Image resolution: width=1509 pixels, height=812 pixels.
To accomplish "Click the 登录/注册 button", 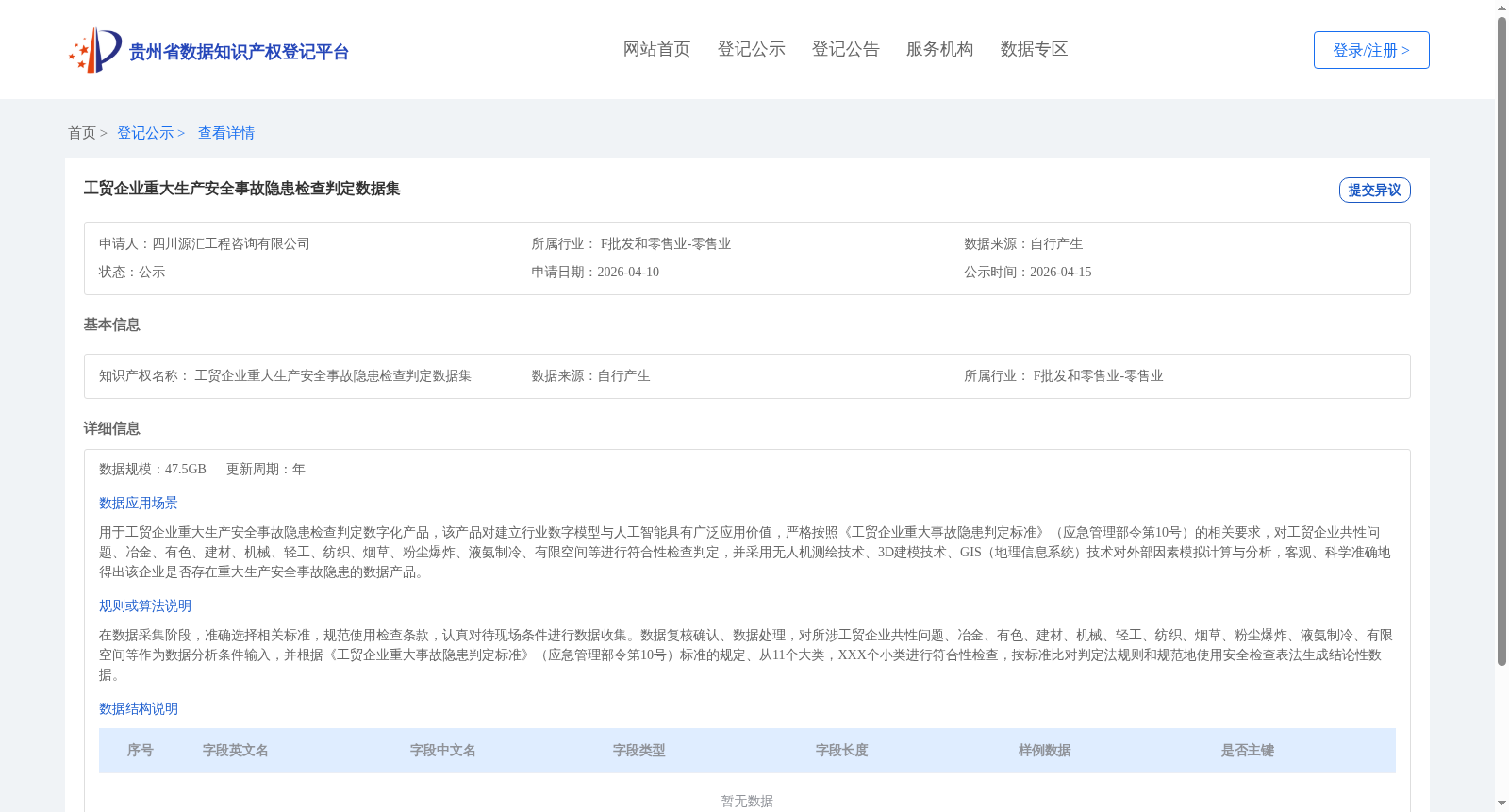I will 1371,50.
